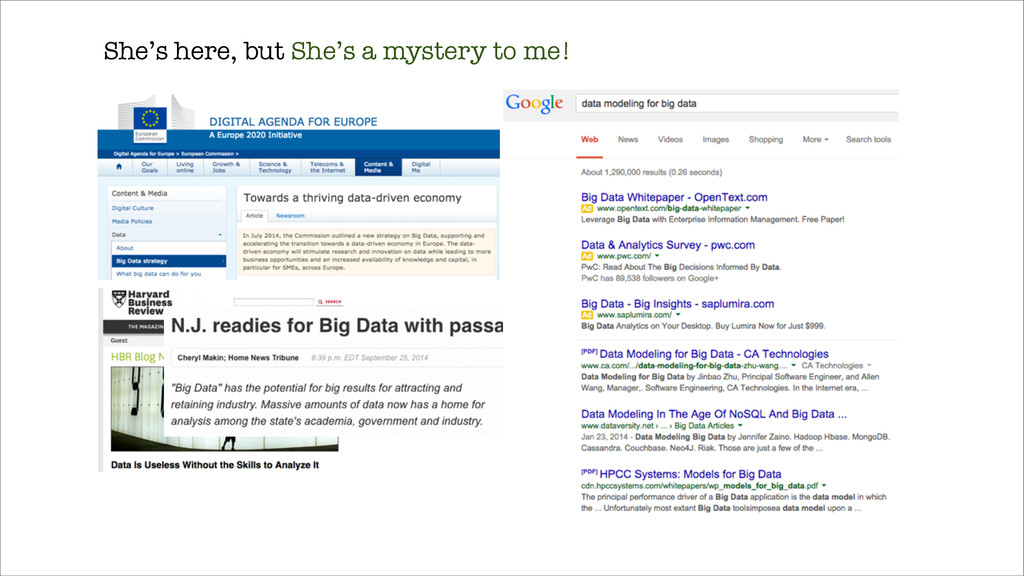Click the Harvard Business Review shield logo
1024x576 pixels.
tap(119, 299)
